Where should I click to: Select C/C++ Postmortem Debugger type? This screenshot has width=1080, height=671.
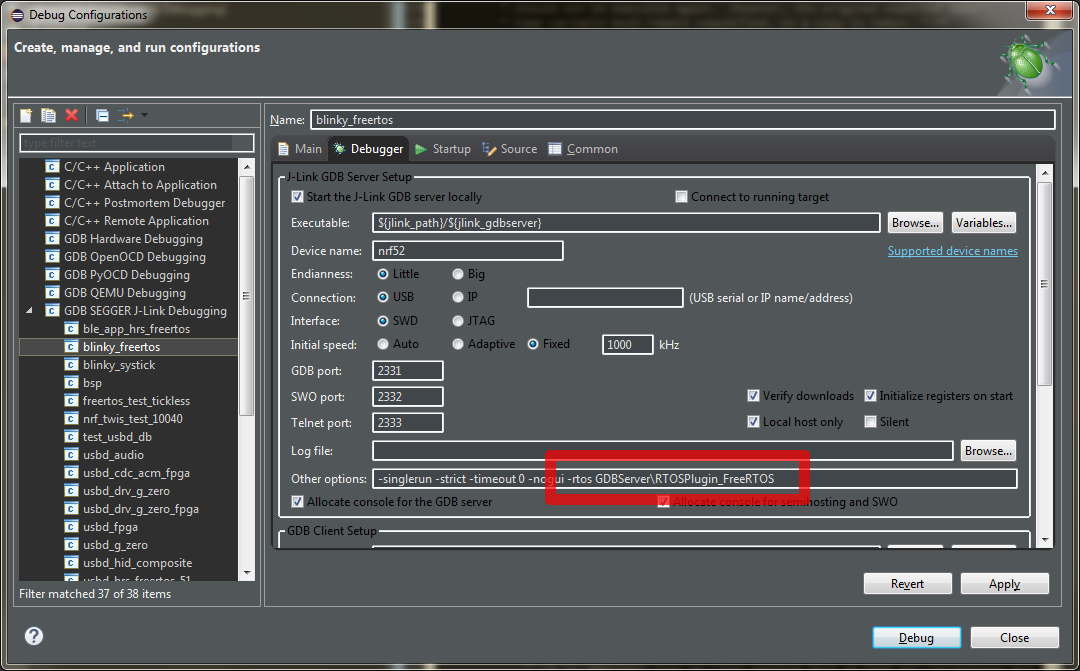[x=145, y=203]
